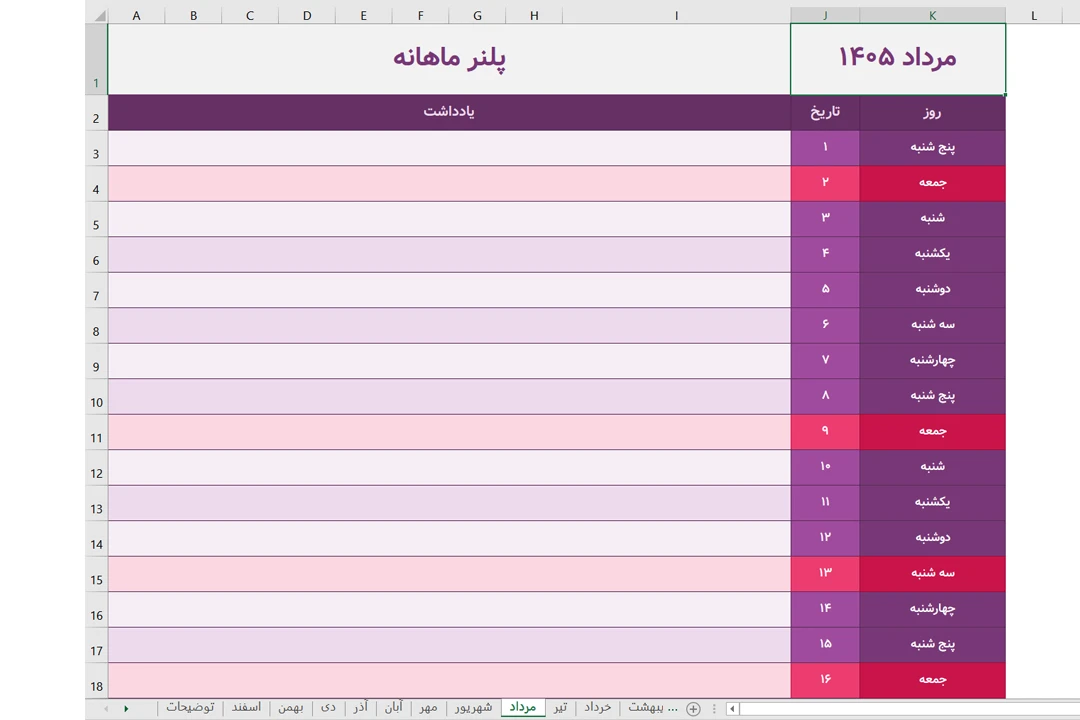Click the مرداد ۱۴۰۵ title cell
1080x720 pixels.
point(897,58)
